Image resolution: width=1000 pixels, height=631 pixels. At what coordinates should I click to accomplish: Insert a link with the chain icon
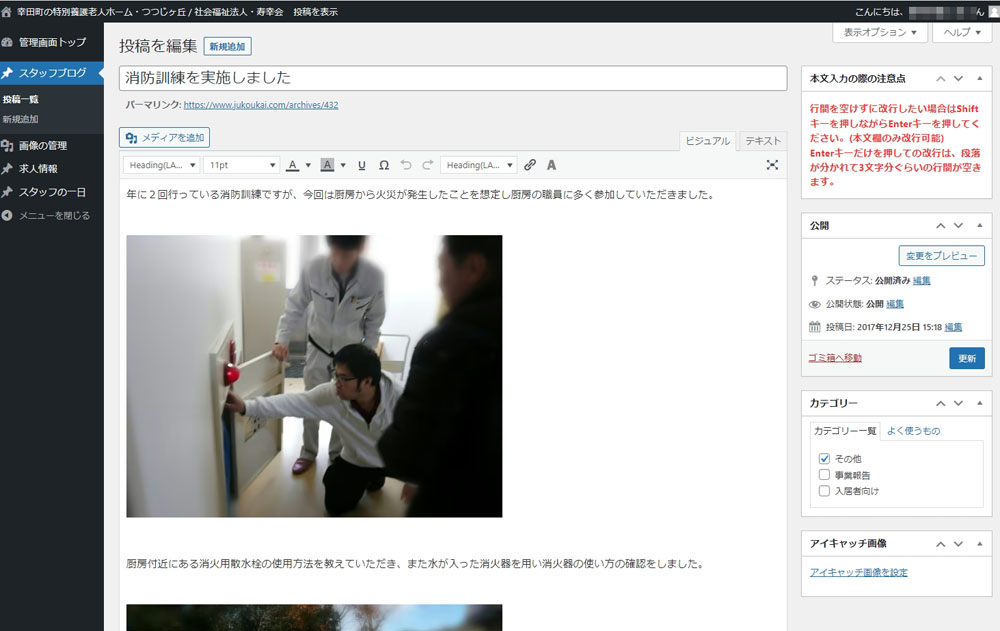pos(530,165)
